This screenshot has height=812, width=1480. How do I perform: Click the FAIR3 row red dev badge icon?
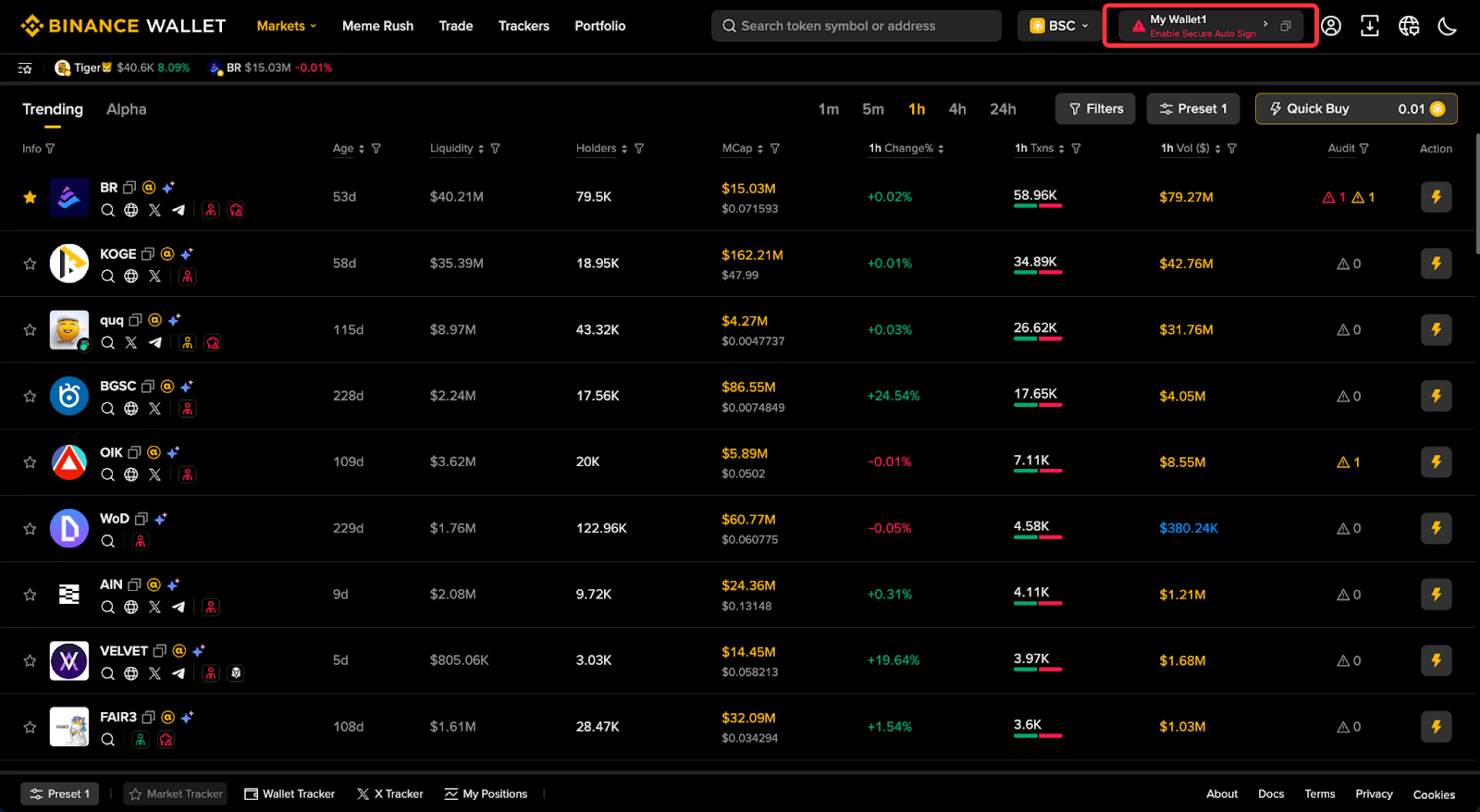coord(166,740)
